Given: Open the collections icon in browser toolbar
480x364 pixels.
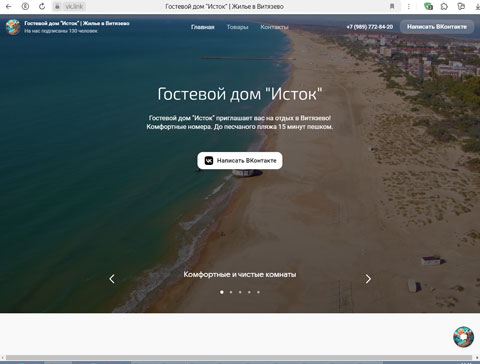Looking at the screenshot, I should (x=461, y=6).
